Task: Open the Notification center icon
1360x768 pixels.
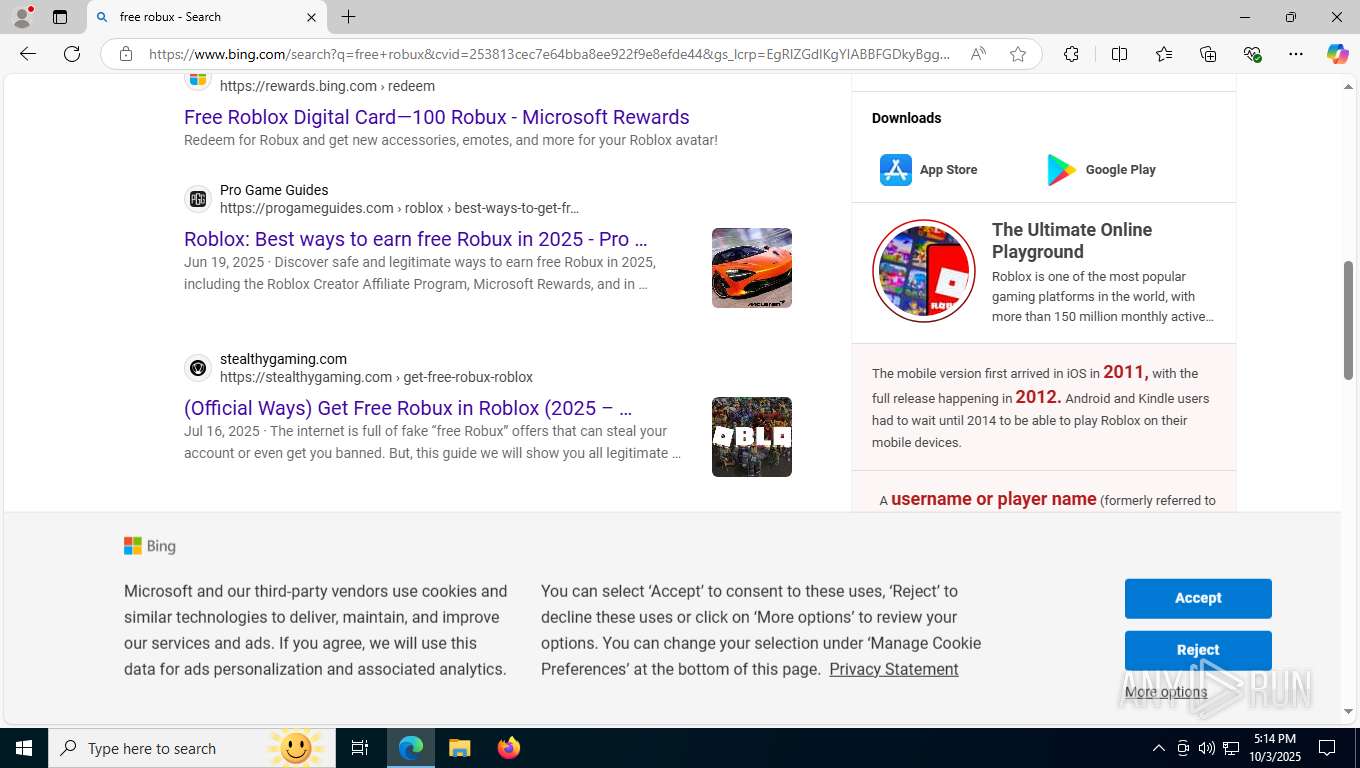Action: click(x=1328, y=748)
